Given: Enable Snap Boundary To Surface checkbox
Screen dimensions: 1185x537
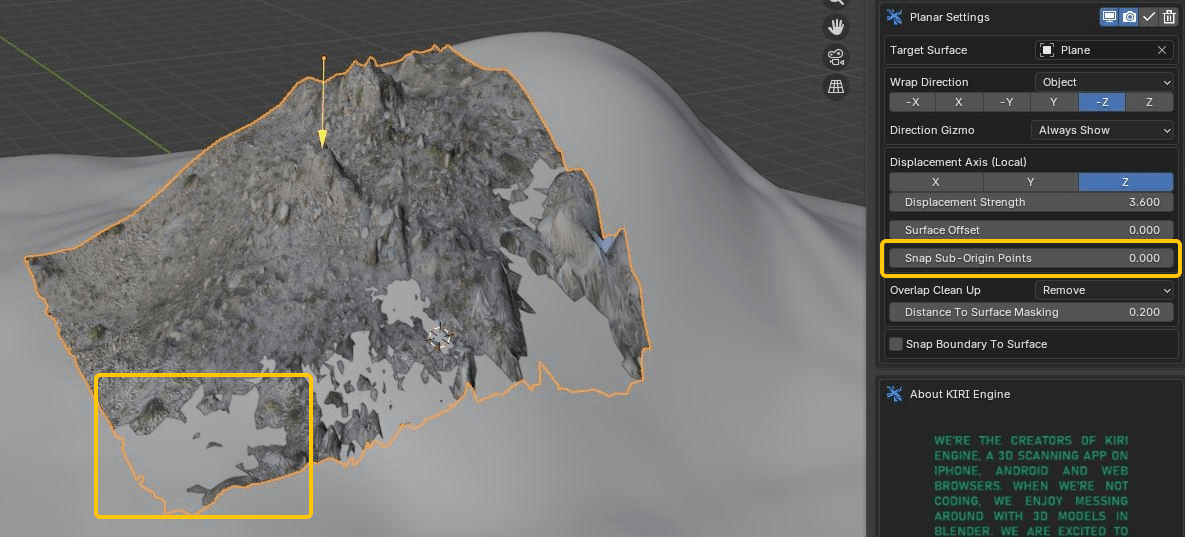Looking at the screenshot, I should pos(896,344).
